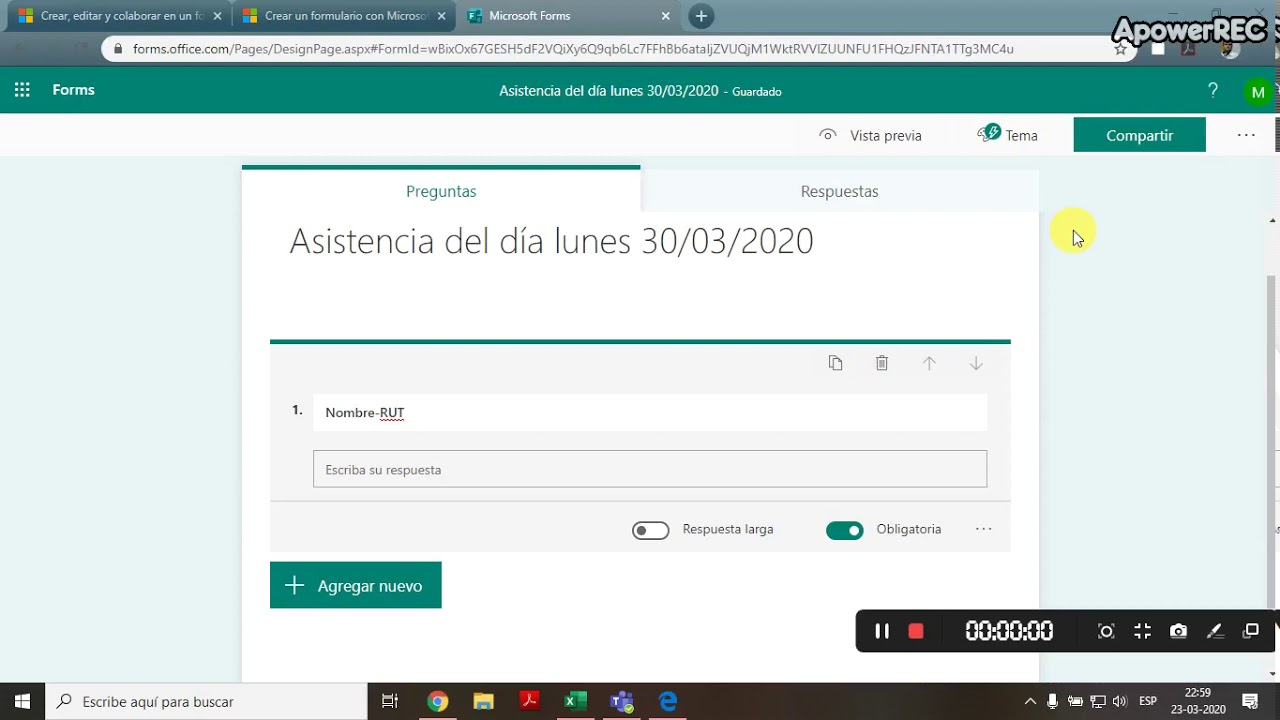Click the recorder window-switch icon
Image resolution: width=1280 pixels, height=720 pixels.
(1251, 631)
